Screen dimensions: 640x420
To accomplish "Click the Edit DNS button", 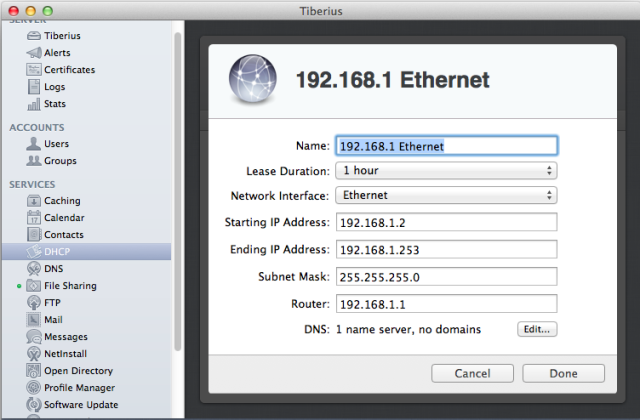I will pyautogui.click(x=537, y=329).
